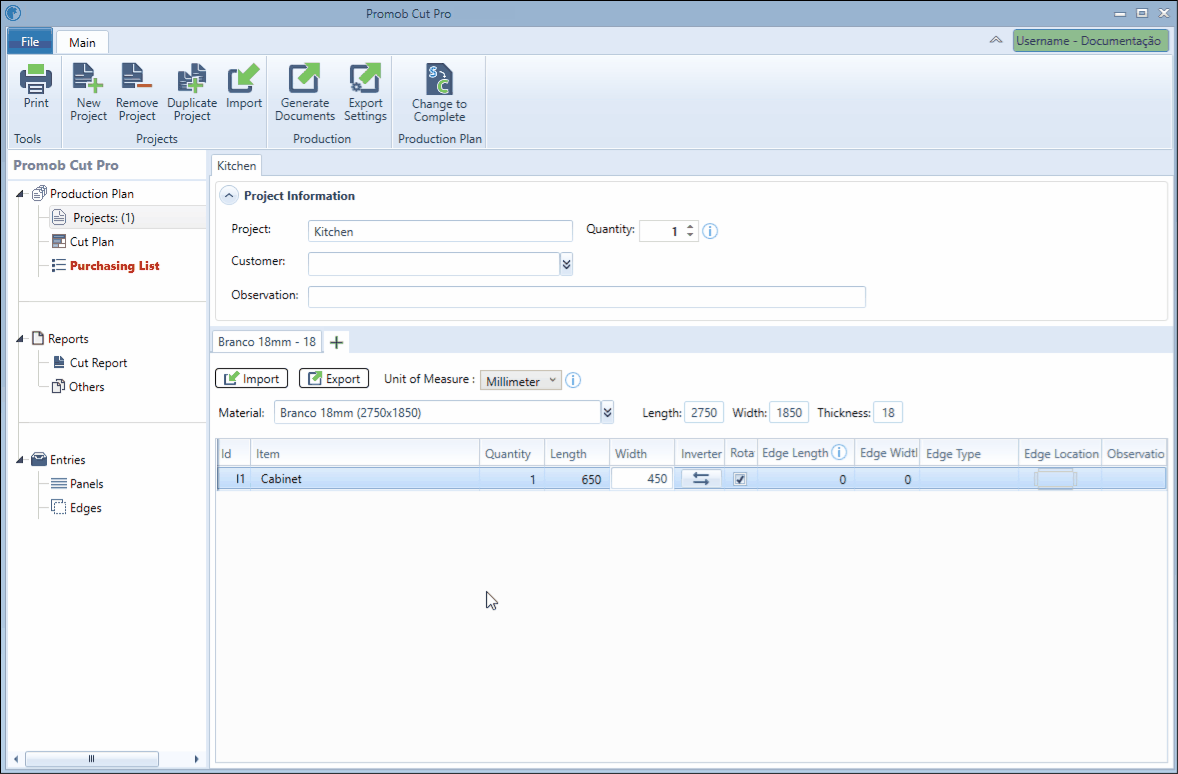Decrease the project Quantity with the down arrow
The width and height of the screenshot is (1178, 774).
click(690, 235)
